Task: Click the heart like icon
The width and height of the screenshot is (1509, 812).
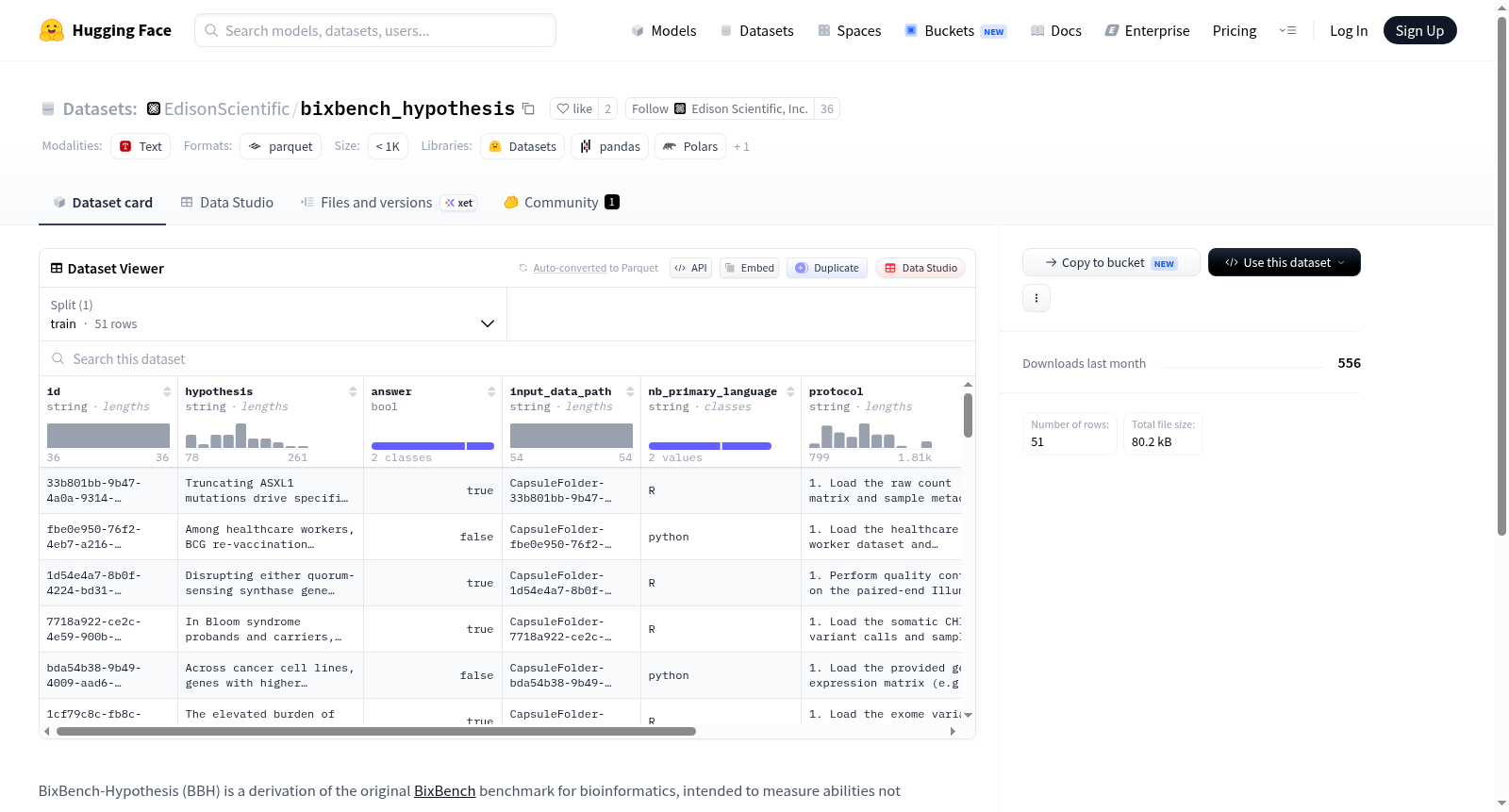Action: click(x=563, y=109)
